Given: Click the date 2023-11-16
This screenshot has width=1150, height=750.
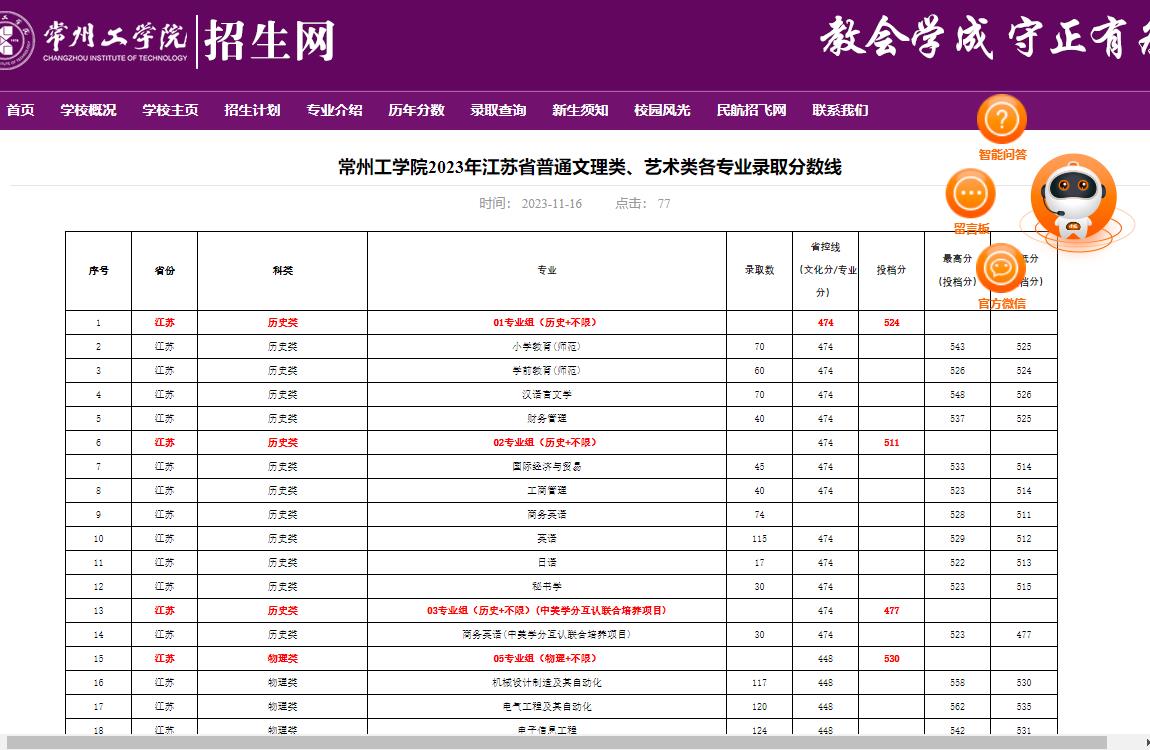Looking at the screenshot, I should [x=552, y=204].
